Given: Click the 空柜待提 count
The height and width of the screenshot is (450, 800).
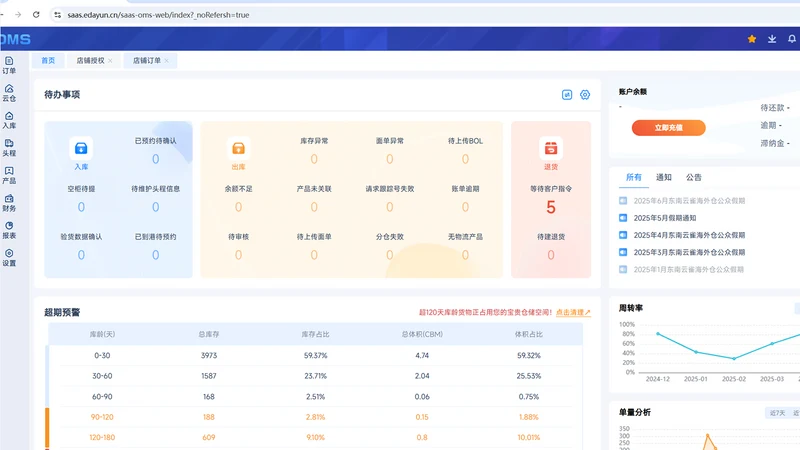Looking at the screenshot, I should 81,207.
